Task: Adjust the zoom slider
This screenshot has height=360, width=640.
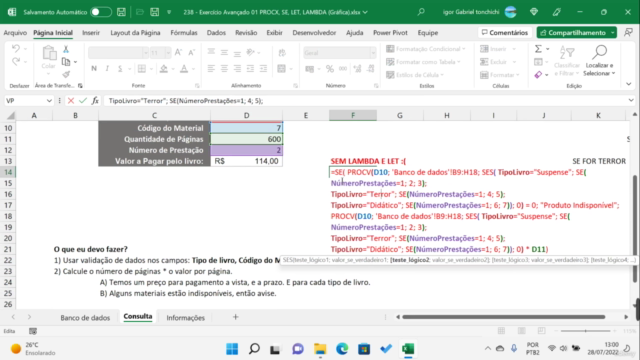Action: 585,331
